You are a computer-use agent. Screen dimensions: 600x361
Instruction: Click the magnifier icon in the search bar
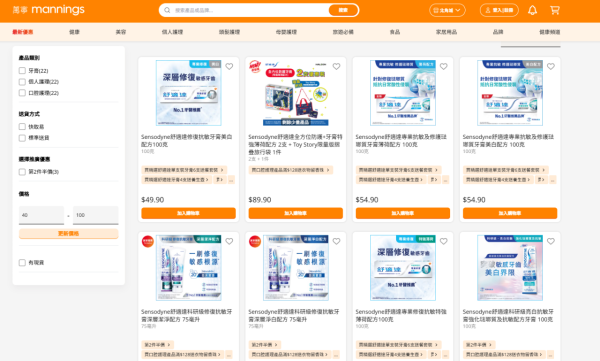tap(167, 10)
